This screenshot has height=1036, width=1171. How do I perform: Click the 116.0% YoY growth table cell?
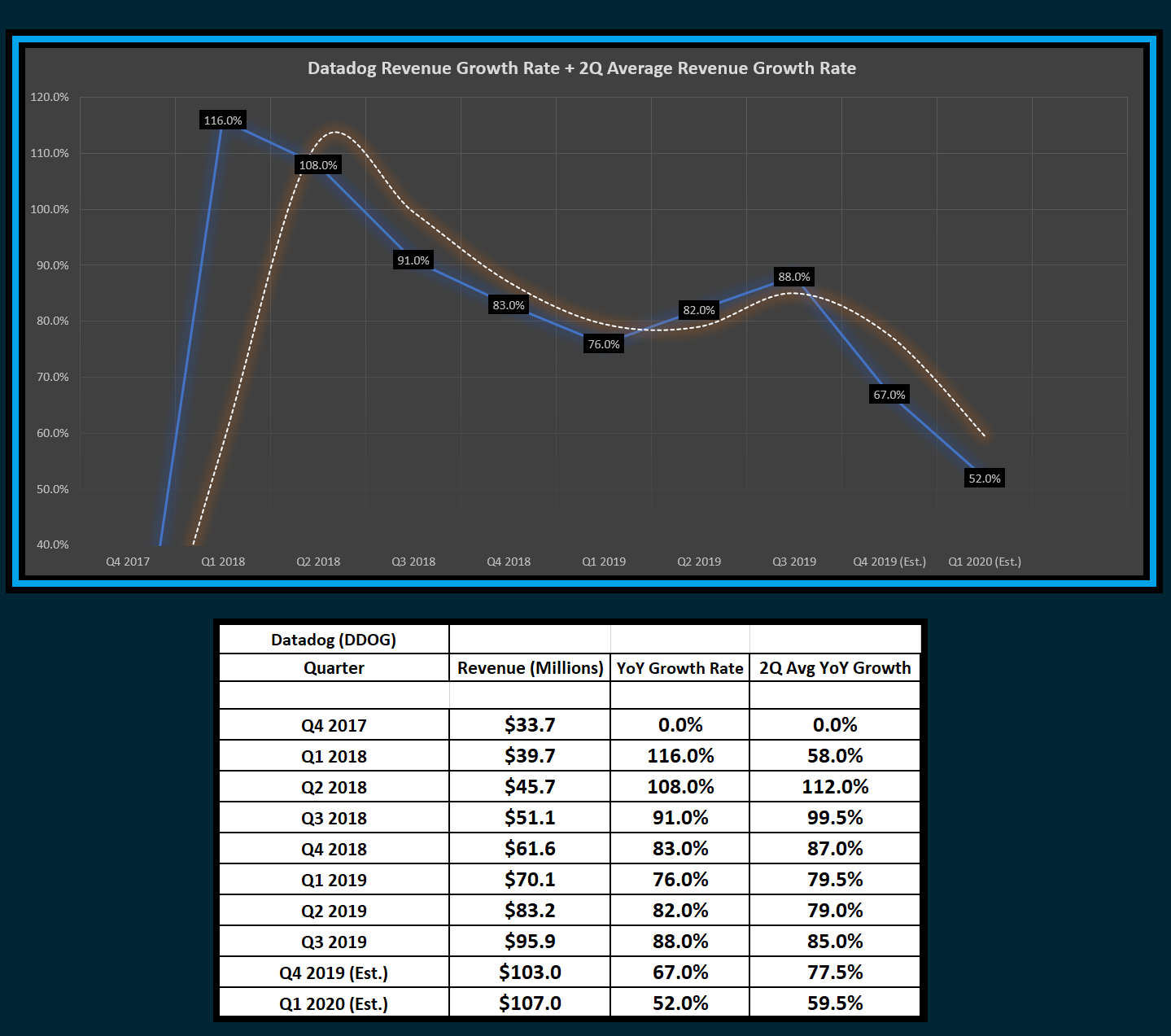pyautogui.click(x=679, y=756)
